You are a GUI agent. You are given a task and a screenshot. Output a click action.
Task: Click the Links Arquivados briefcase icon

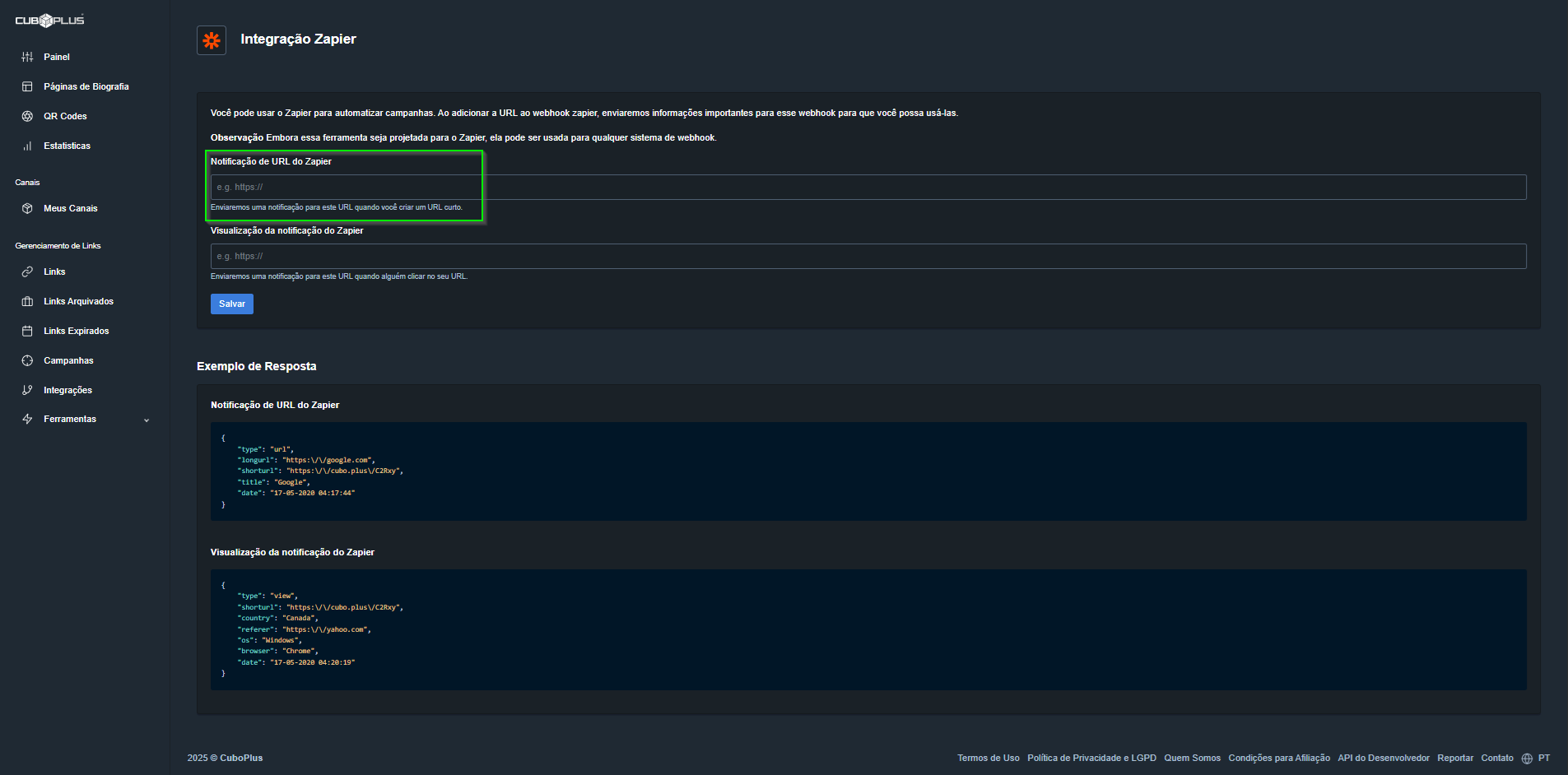coord(27,301)
